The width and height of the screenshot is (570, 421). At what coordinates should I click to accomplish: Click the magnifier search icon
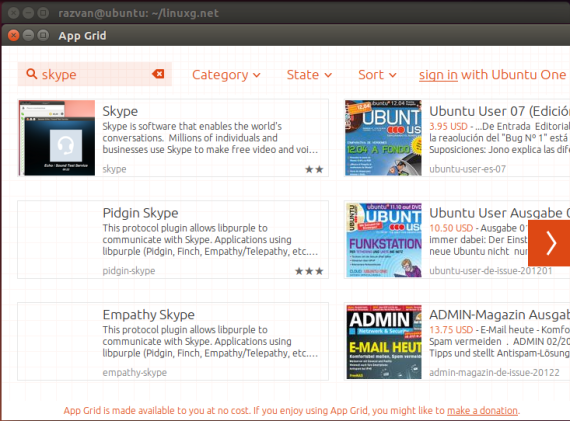click(x=32, y=74)
